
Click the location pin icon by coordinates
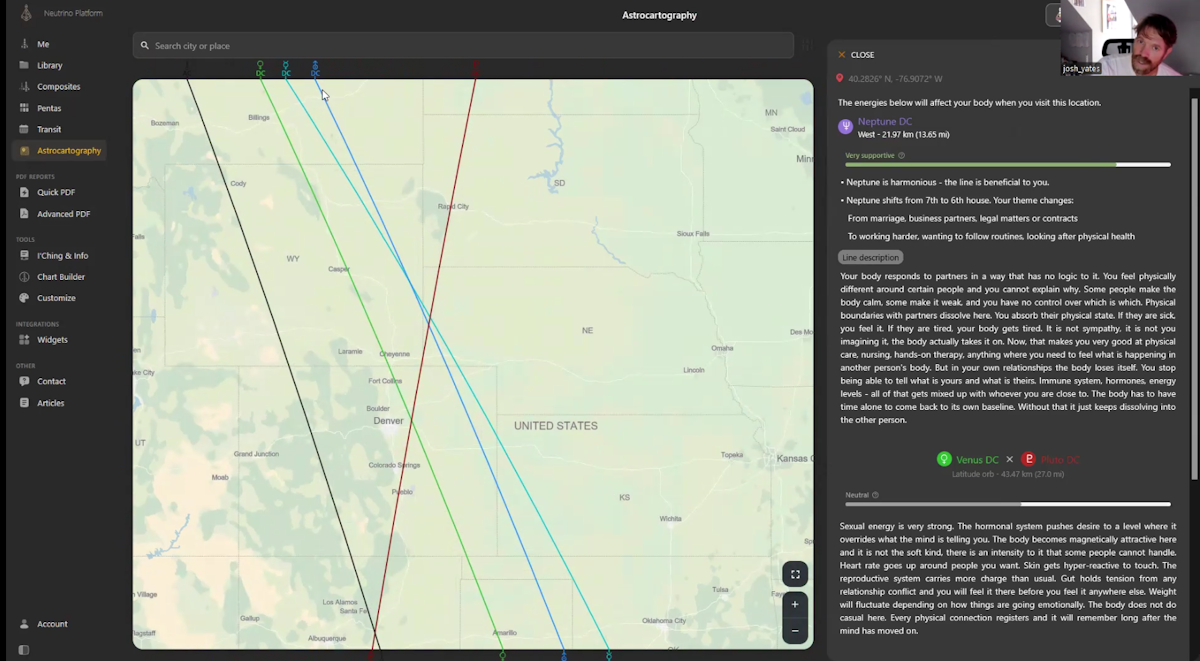pos(840,78)
